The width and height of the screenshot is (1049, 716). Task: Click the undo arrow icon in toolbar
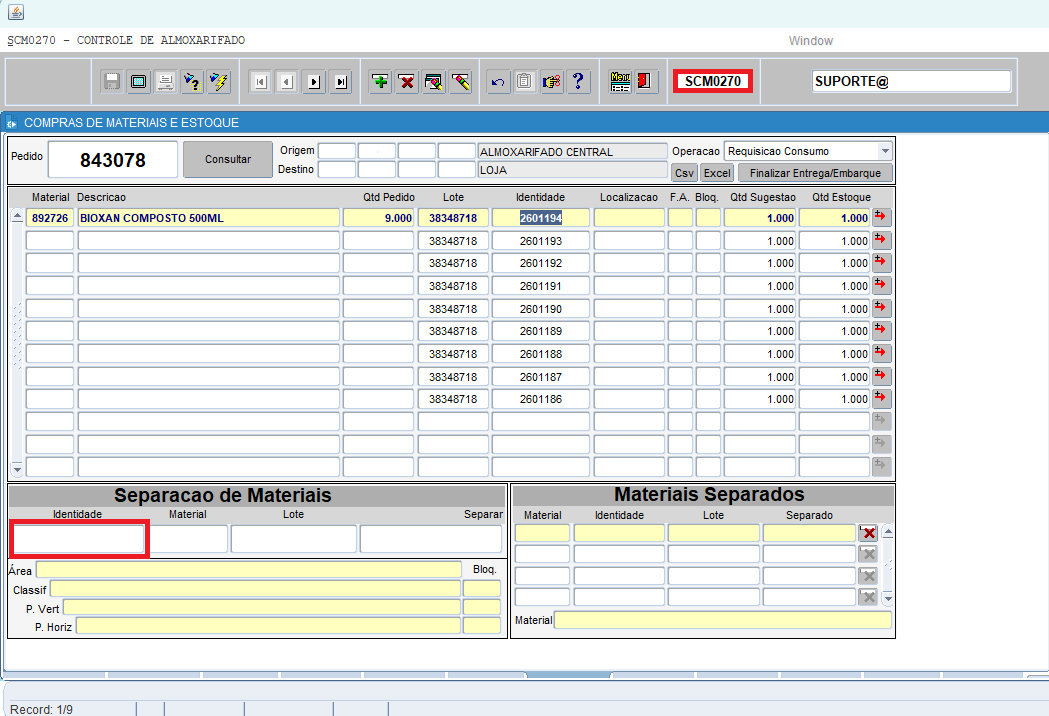(497, 82)
